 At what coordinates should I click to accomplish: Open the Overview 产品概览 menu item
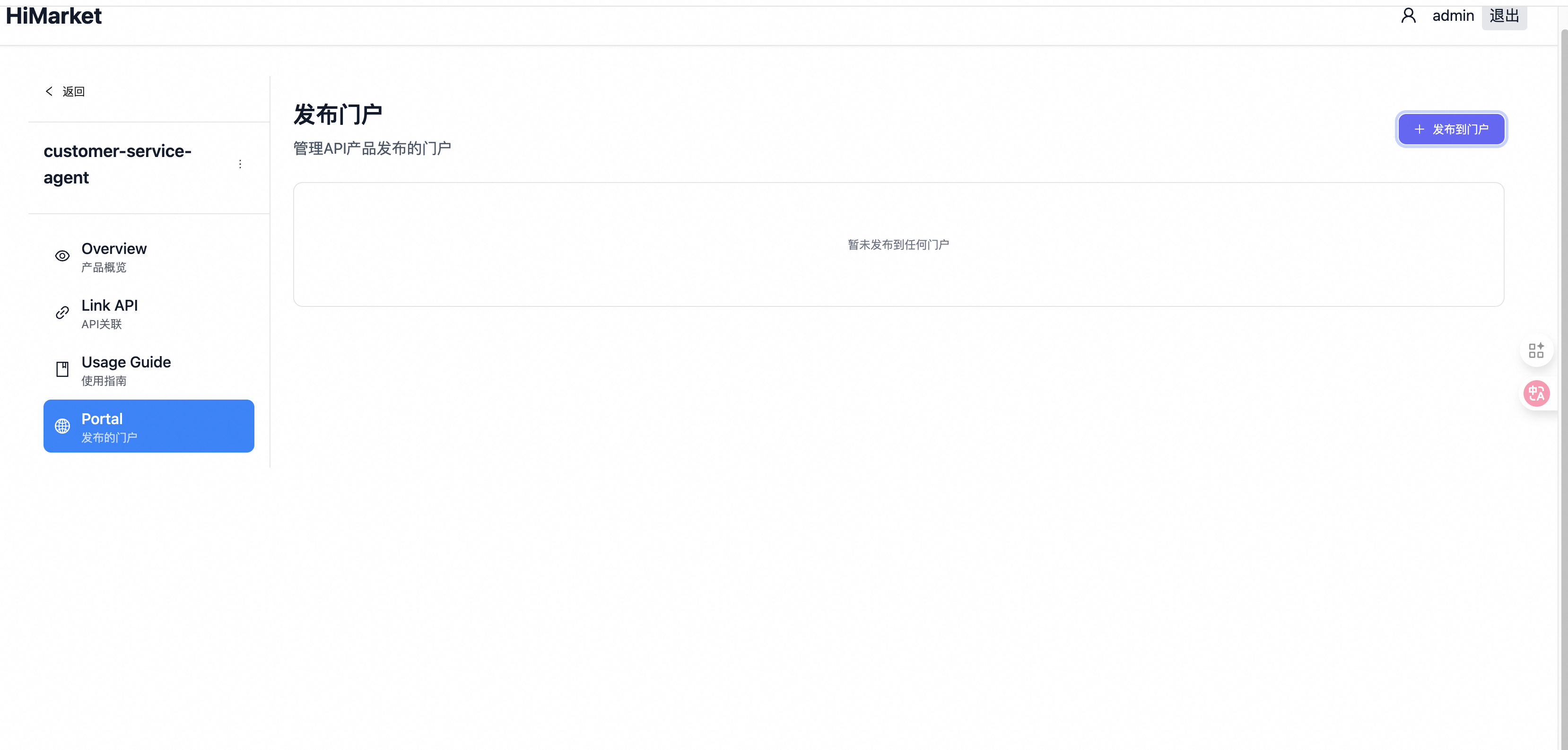point(149,256)
